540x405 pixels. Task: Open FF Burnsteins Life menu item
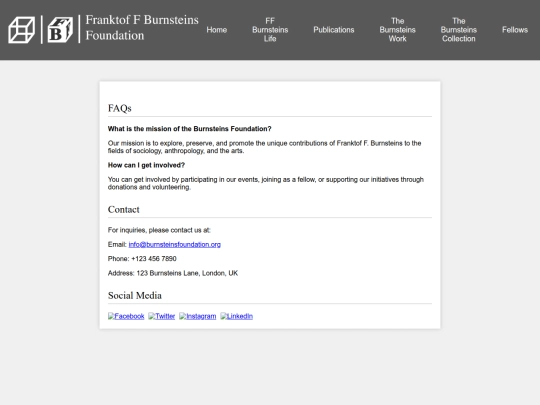pyautogui.click(x=270, y=30)
